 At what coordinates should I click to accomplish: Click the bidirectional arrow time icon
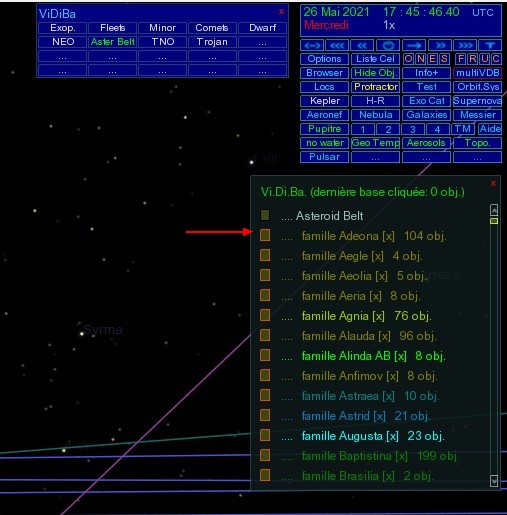pyautogui.click(x=312, y=45)
